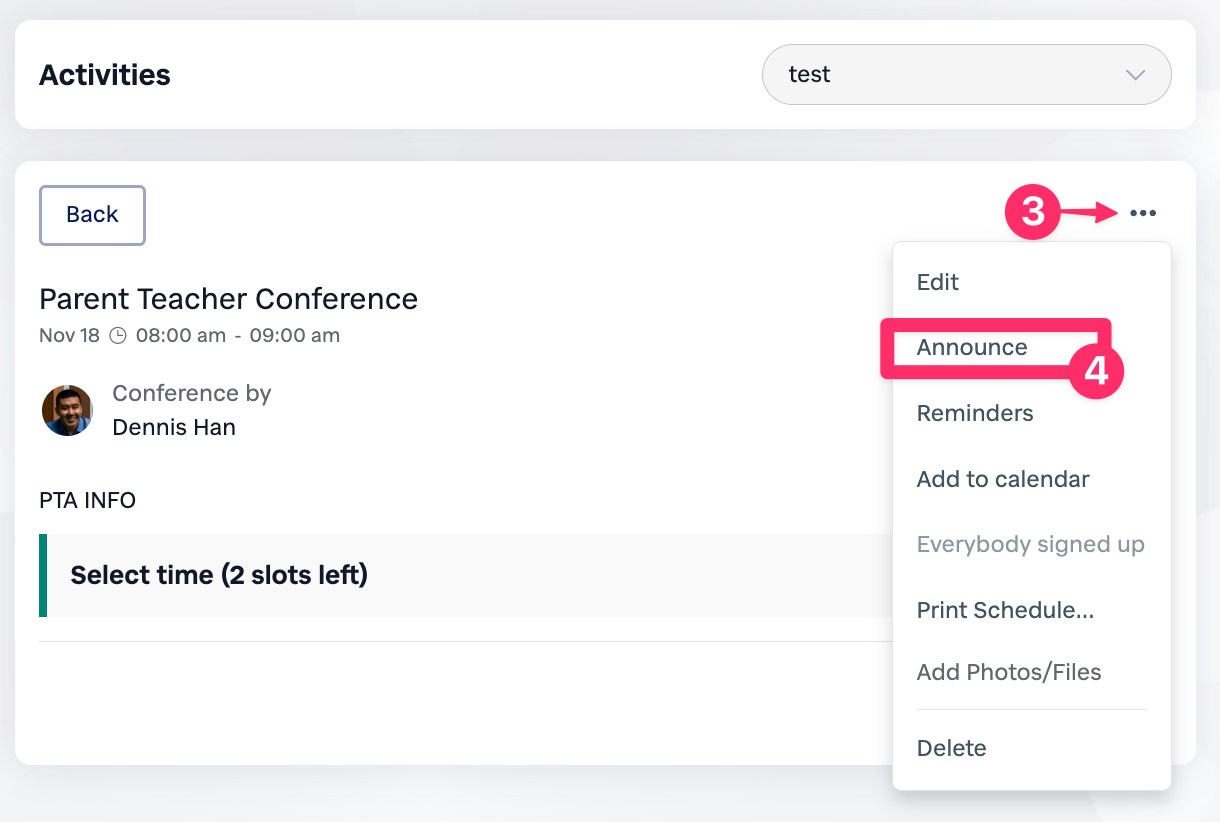Viewport: 1220px width, 822px height.
Task: Expand the Select time (2 slots left) row
Action: tap(219, 575)
